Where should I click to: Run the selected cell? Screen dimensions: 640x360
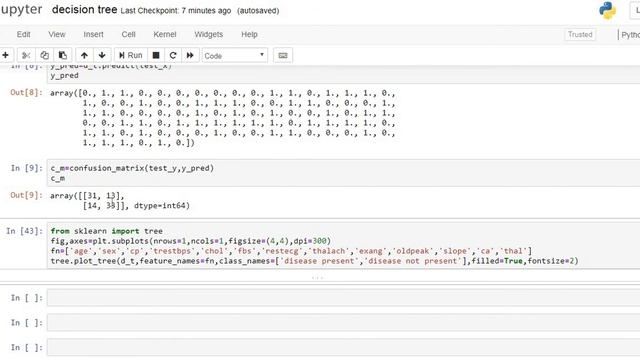coord(131,55)
